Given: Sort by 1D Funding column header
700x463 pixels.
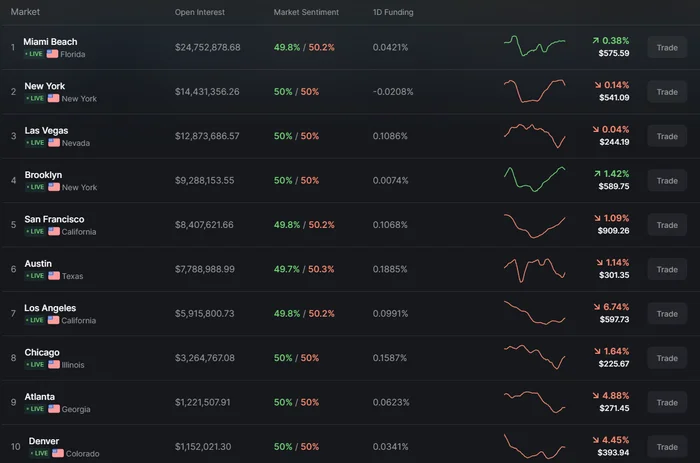Looking at the screenshot, I should [x=393, y=12].
